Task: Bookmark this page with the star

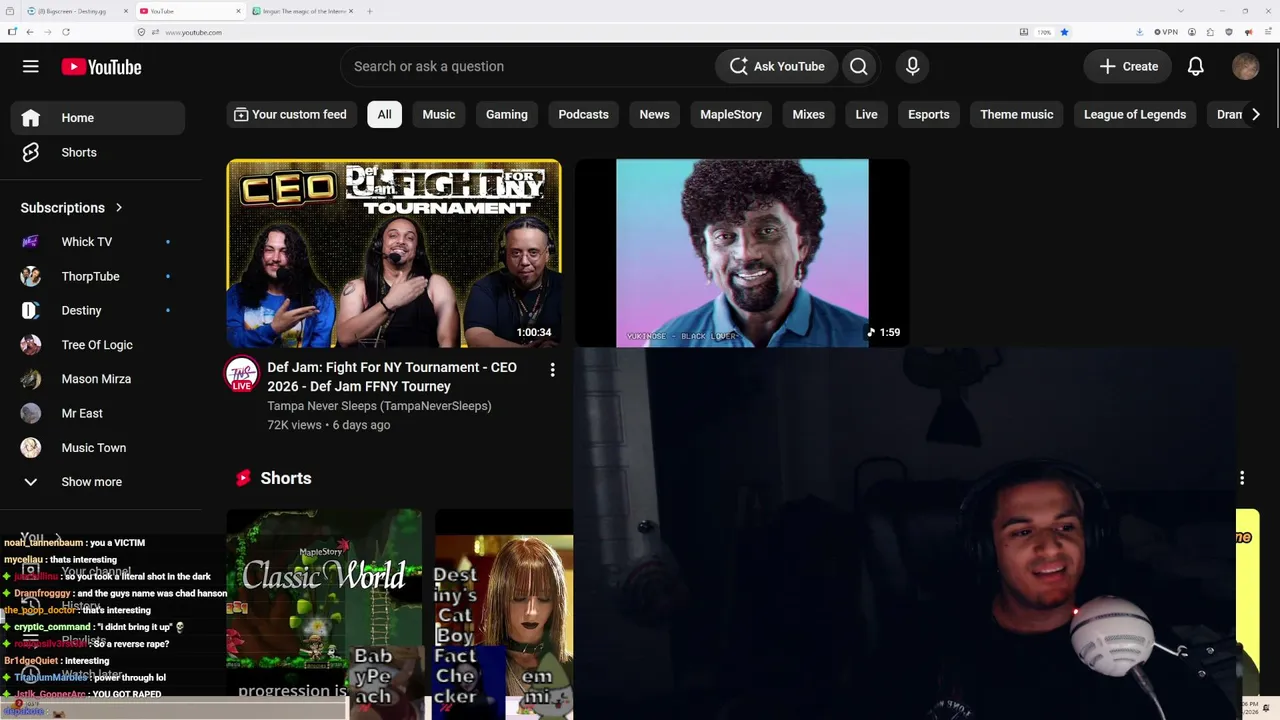Action: (1064, 32)
